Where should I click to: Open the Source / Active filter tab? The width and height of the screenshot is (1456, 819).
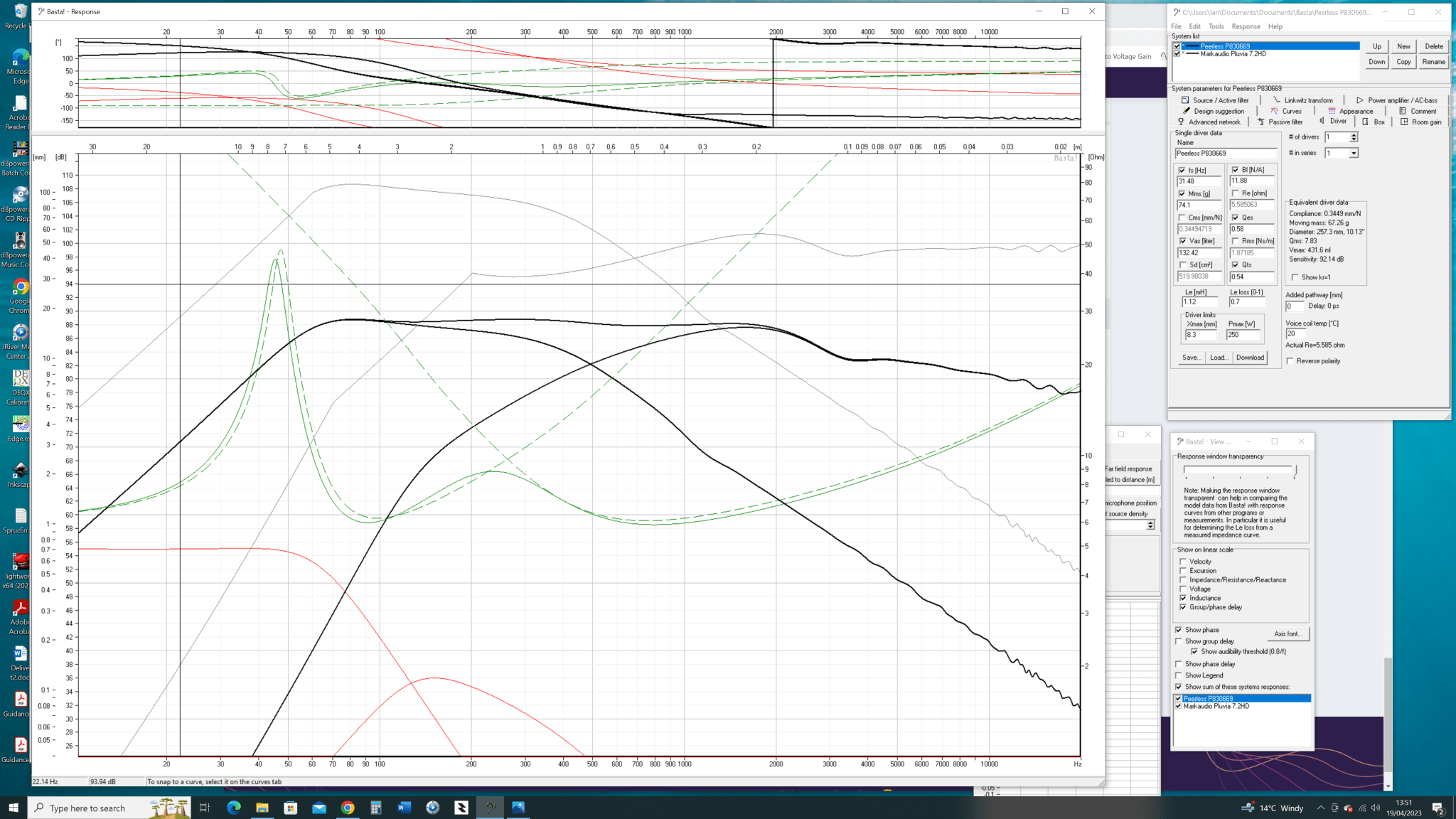tap(1214, 100)
